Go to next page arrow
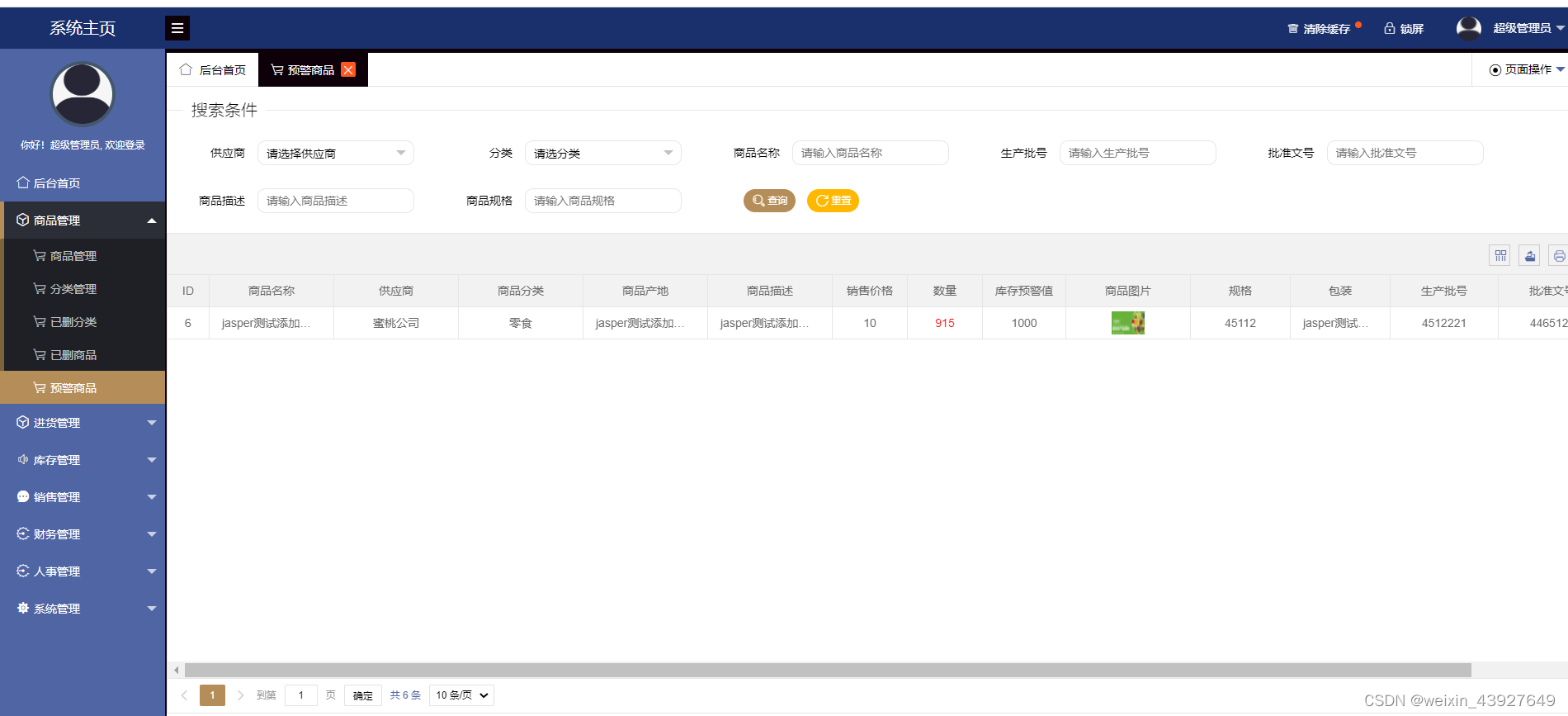The width and height of the screenshot is (1568, 716). [x=240, y=695]
